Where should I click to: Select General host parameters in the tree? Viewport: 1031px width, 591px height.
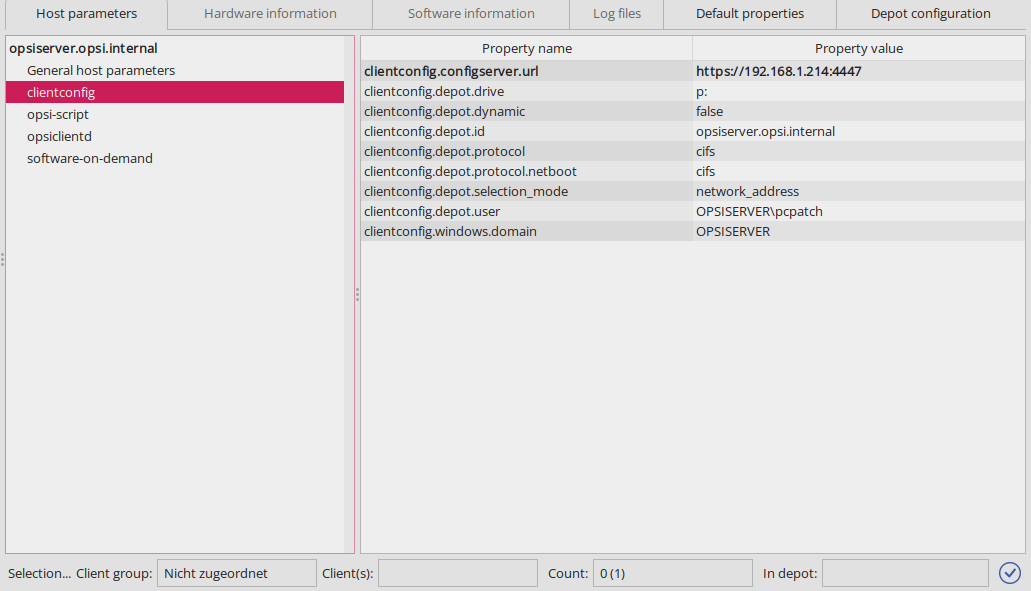pyautogui.click(x=103, y=70)
